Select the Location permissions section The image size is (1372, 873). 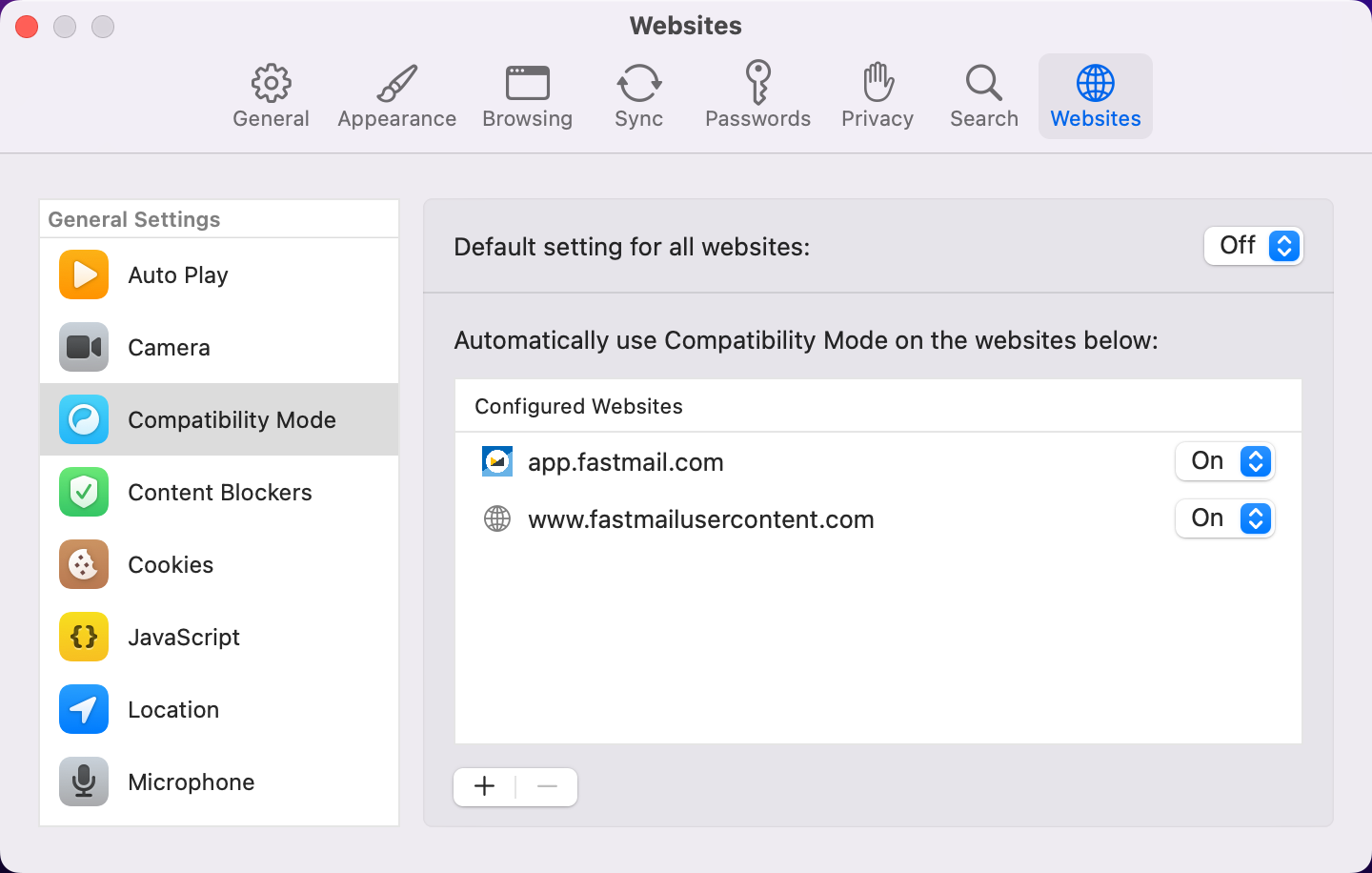[x=173, y=709]
